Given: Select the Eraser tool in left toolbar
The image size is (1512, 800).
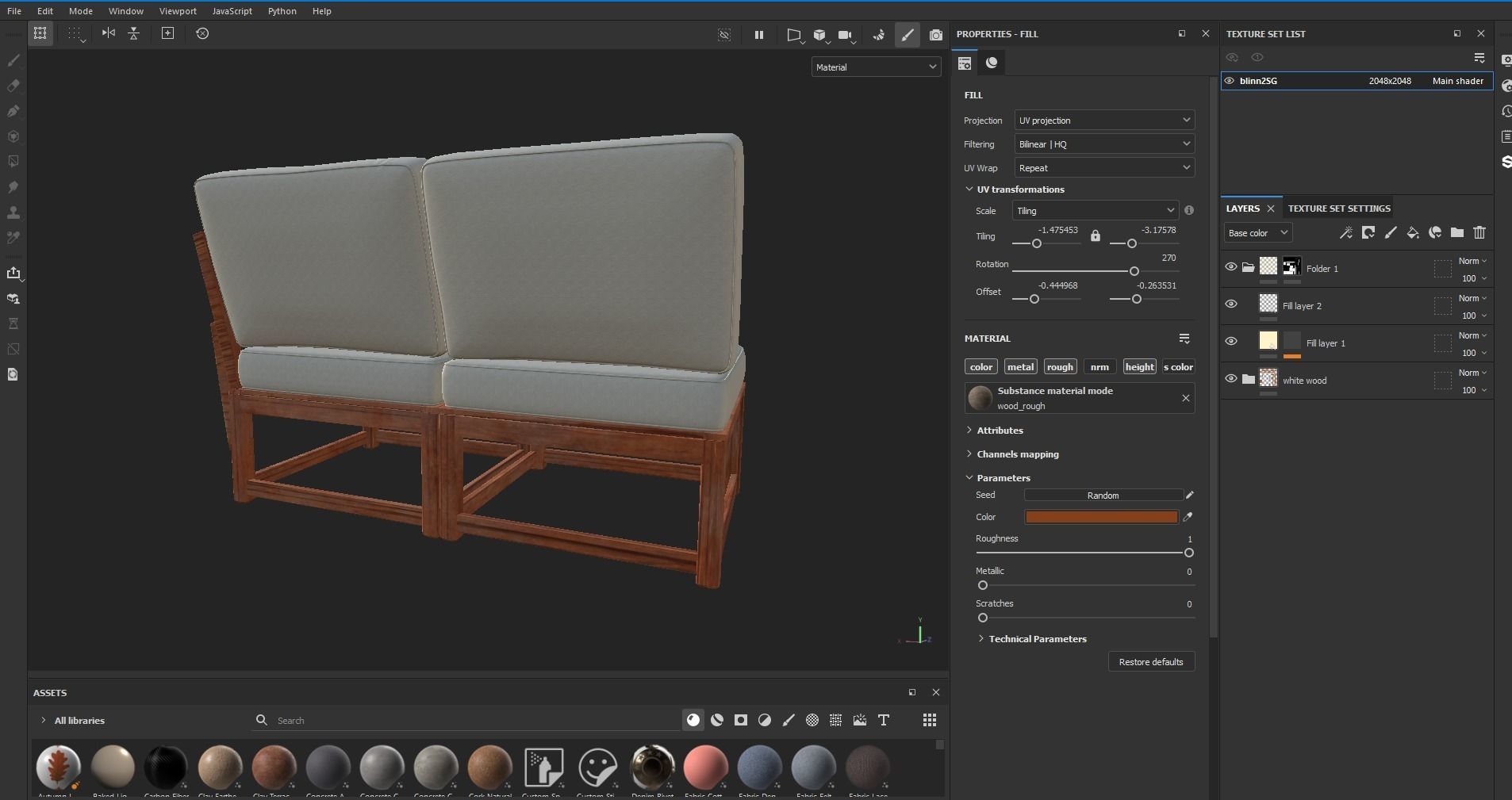Looking at the screenshot, I should pos(13,86).
